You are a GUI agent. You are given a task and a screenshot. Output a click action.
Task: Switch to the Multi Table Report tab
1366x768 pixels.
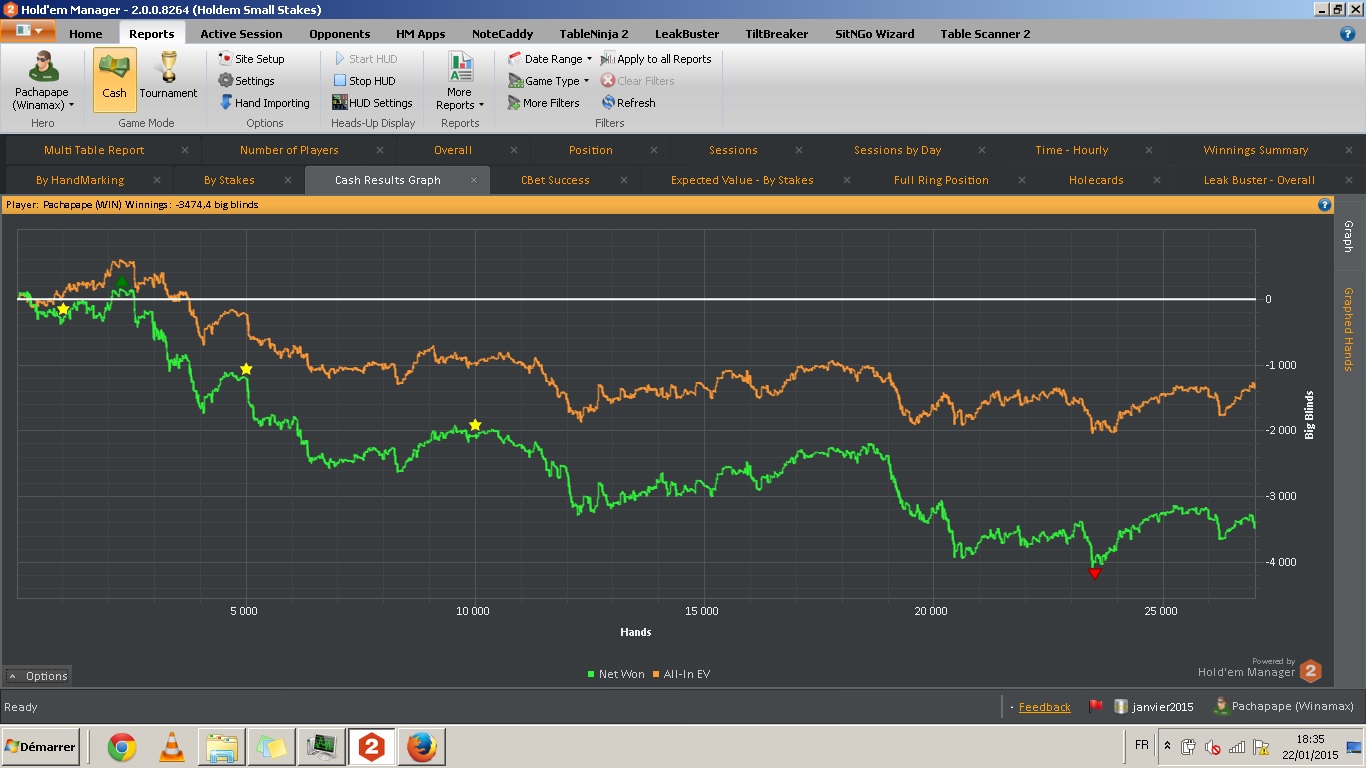click(x=94, y=150)
